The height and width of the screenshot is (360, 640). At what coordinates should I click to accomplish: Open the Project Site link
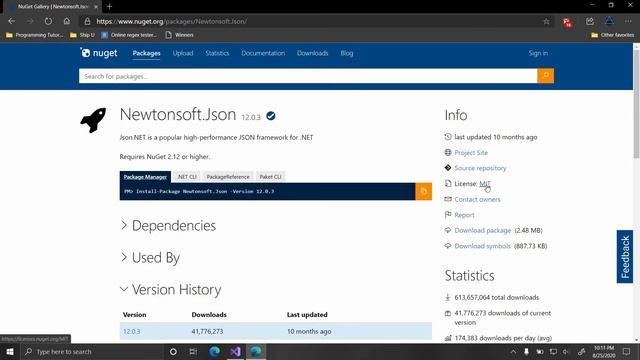(471, 153)
